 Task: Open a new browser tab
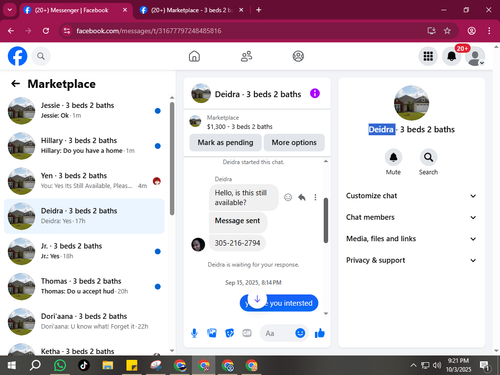[x=259, y=10]
